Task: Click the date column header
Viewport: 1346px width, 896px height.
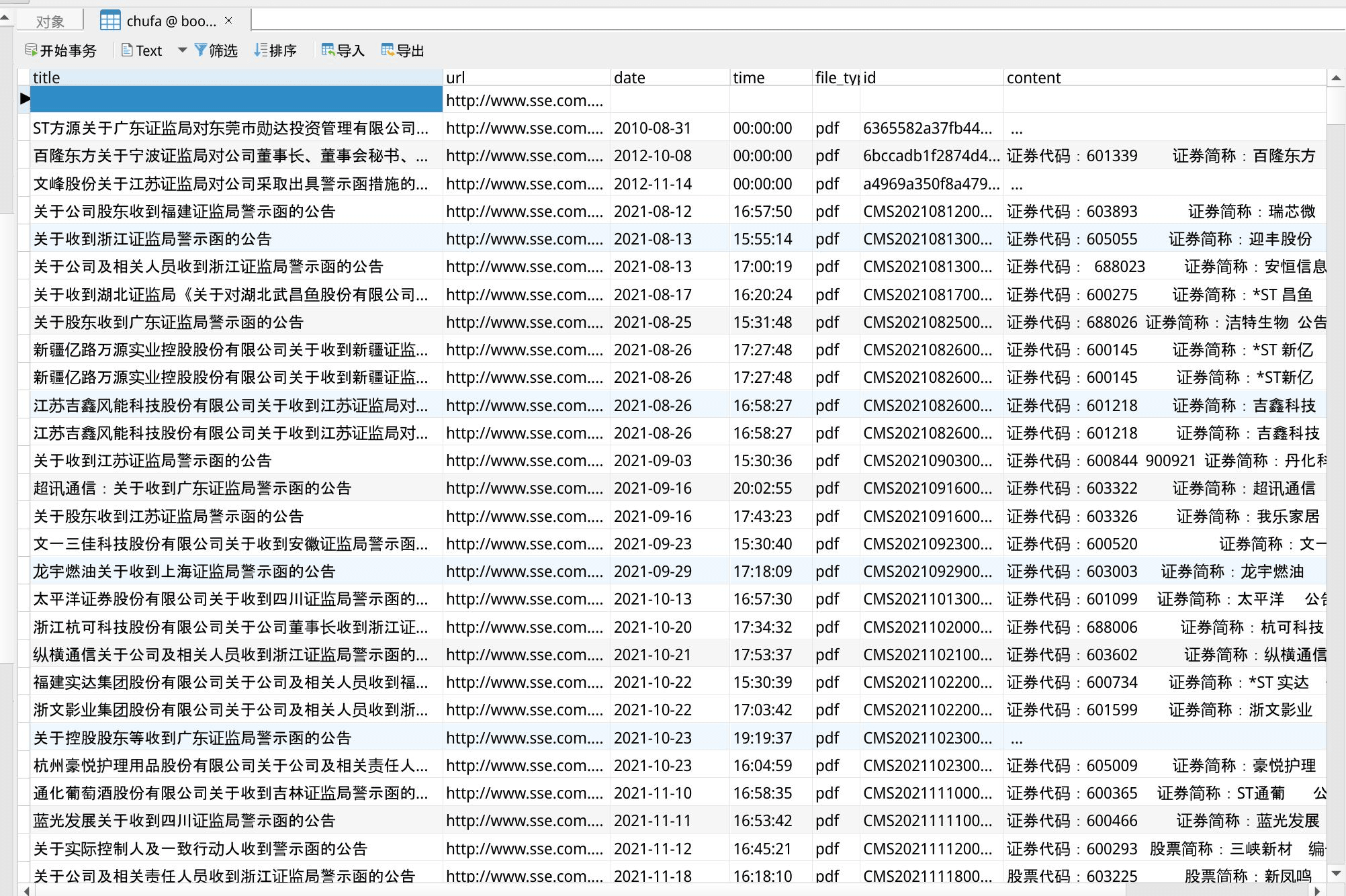Action: pyautogui.click(x=670, y=77)
